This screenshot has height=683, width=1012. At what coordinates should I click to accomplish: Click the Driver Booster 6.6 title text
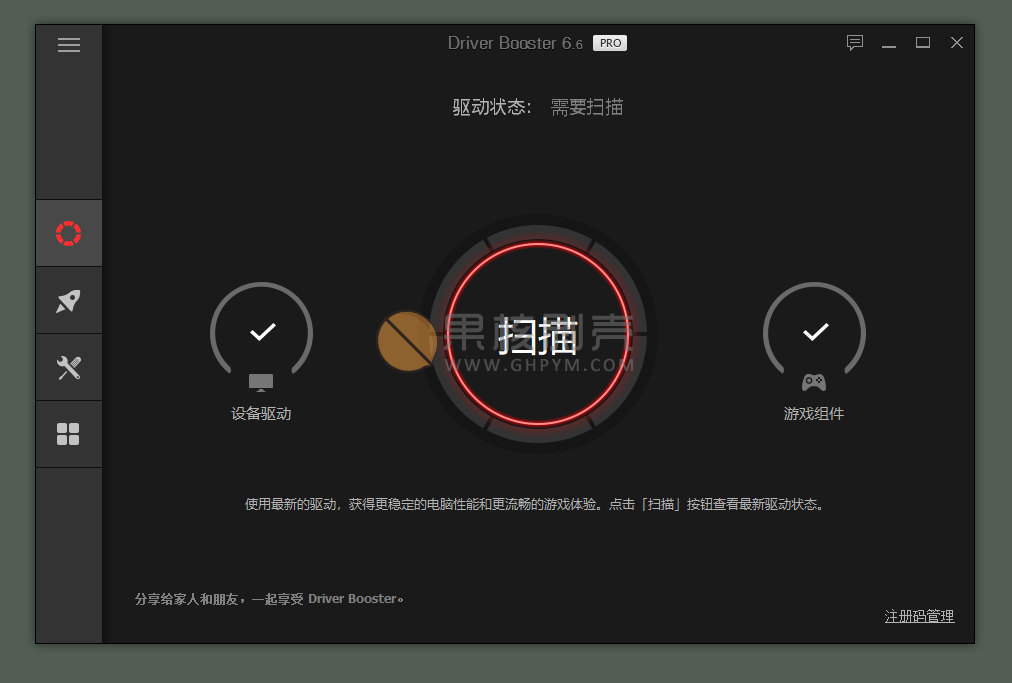pyautogui.click(x=515, y=43)
